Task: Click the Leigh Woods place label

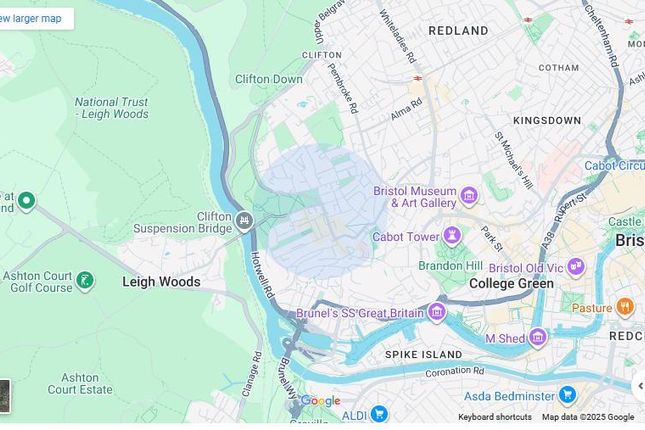Action: coord(162,282)
